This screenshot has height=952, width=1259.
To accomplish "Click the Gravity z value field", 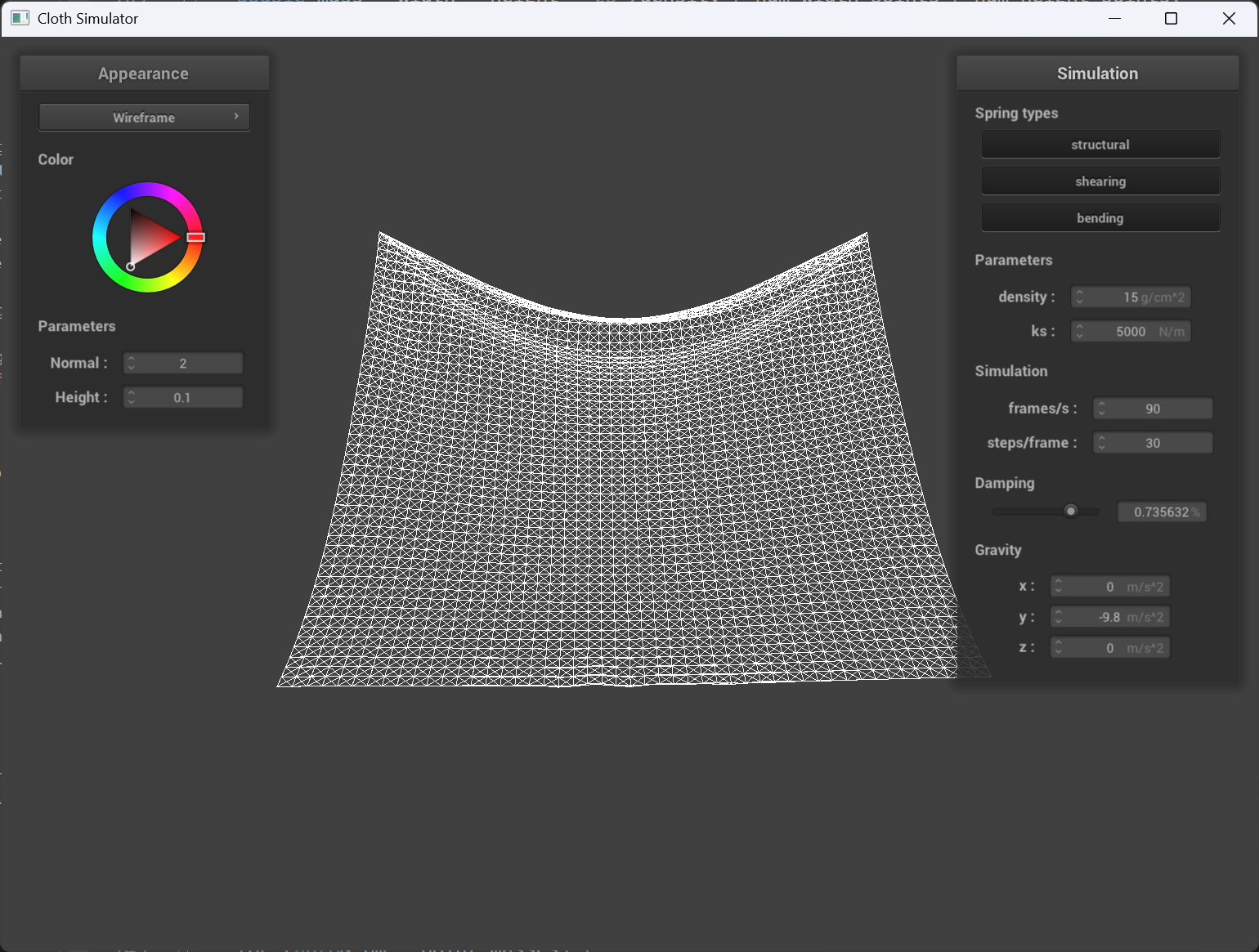I will pos(1110,648).
